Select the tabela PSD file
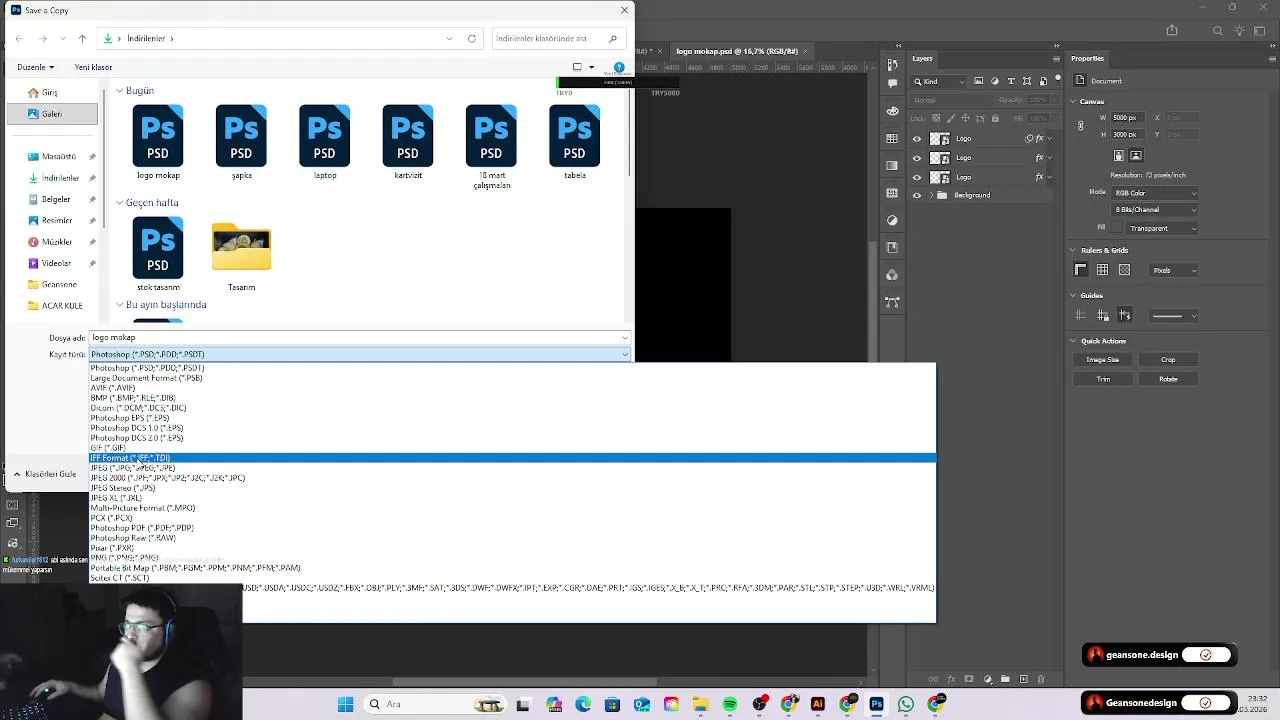1280x720 pixels. 574,142
